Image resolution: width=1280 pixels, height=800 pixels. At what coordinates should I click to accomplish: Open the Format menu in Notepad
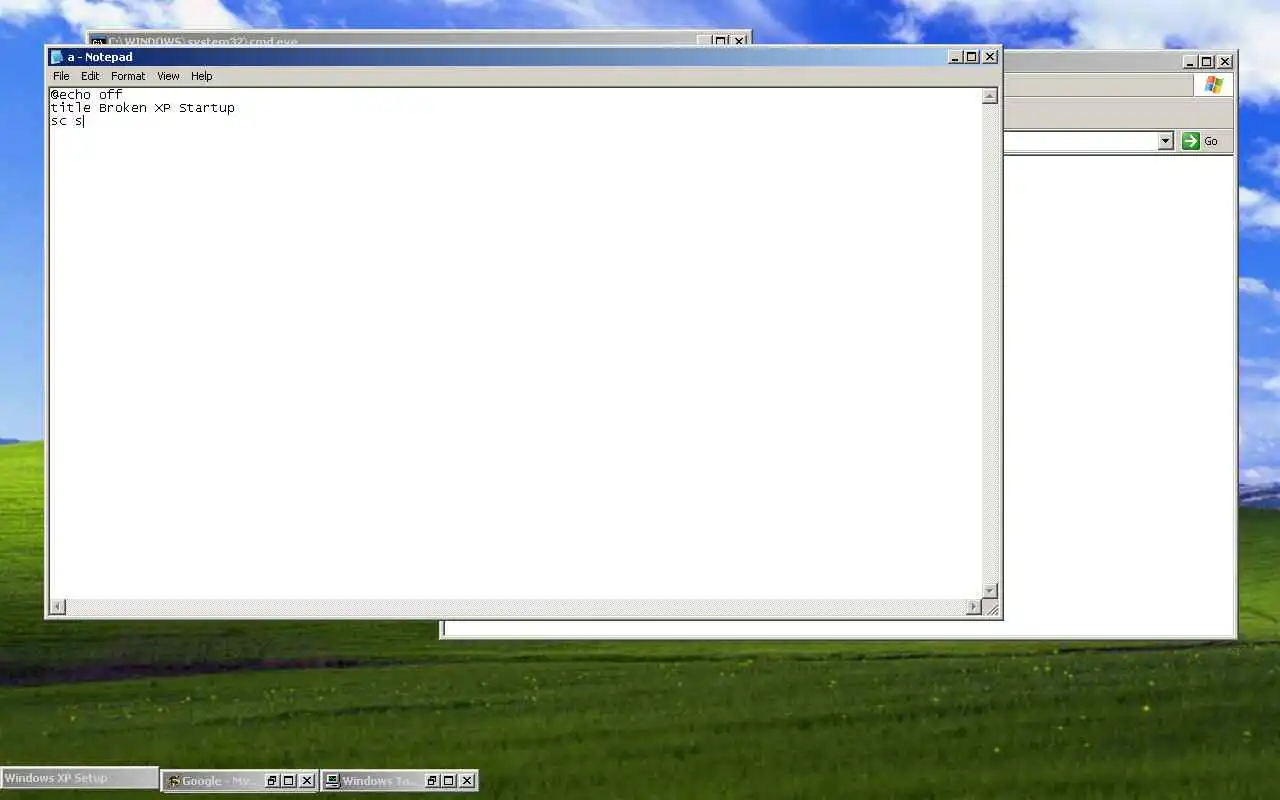tap(128, 76)
